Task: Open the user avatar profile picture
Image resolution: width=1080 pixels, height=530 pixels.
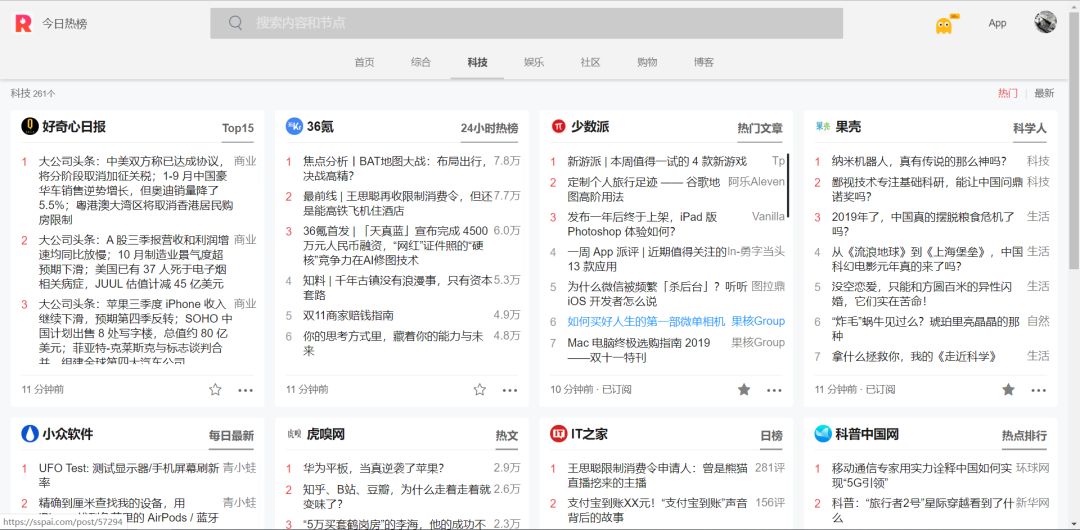Action: point(1045,22)
